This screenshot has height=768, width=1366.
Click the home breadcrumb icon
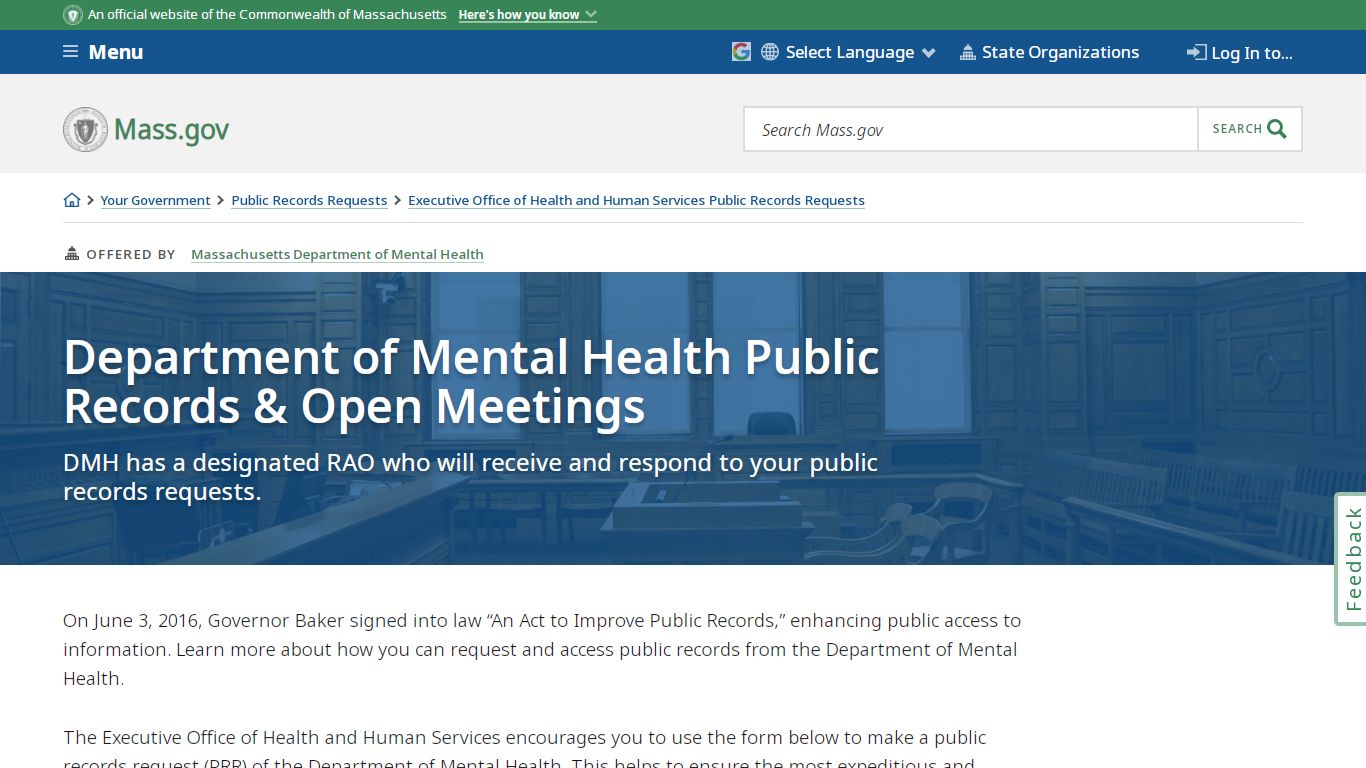72,200
